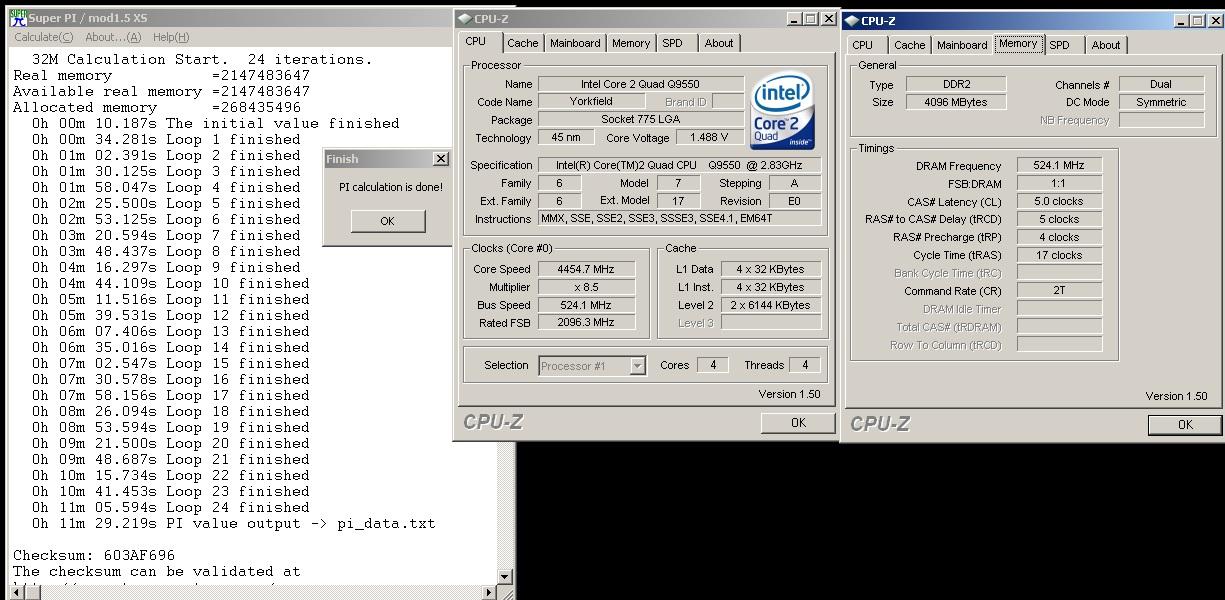The image size is (1225, 600).
Task: Switch to CPU tab in memory CPU-Z window
Action: (863, 45)
